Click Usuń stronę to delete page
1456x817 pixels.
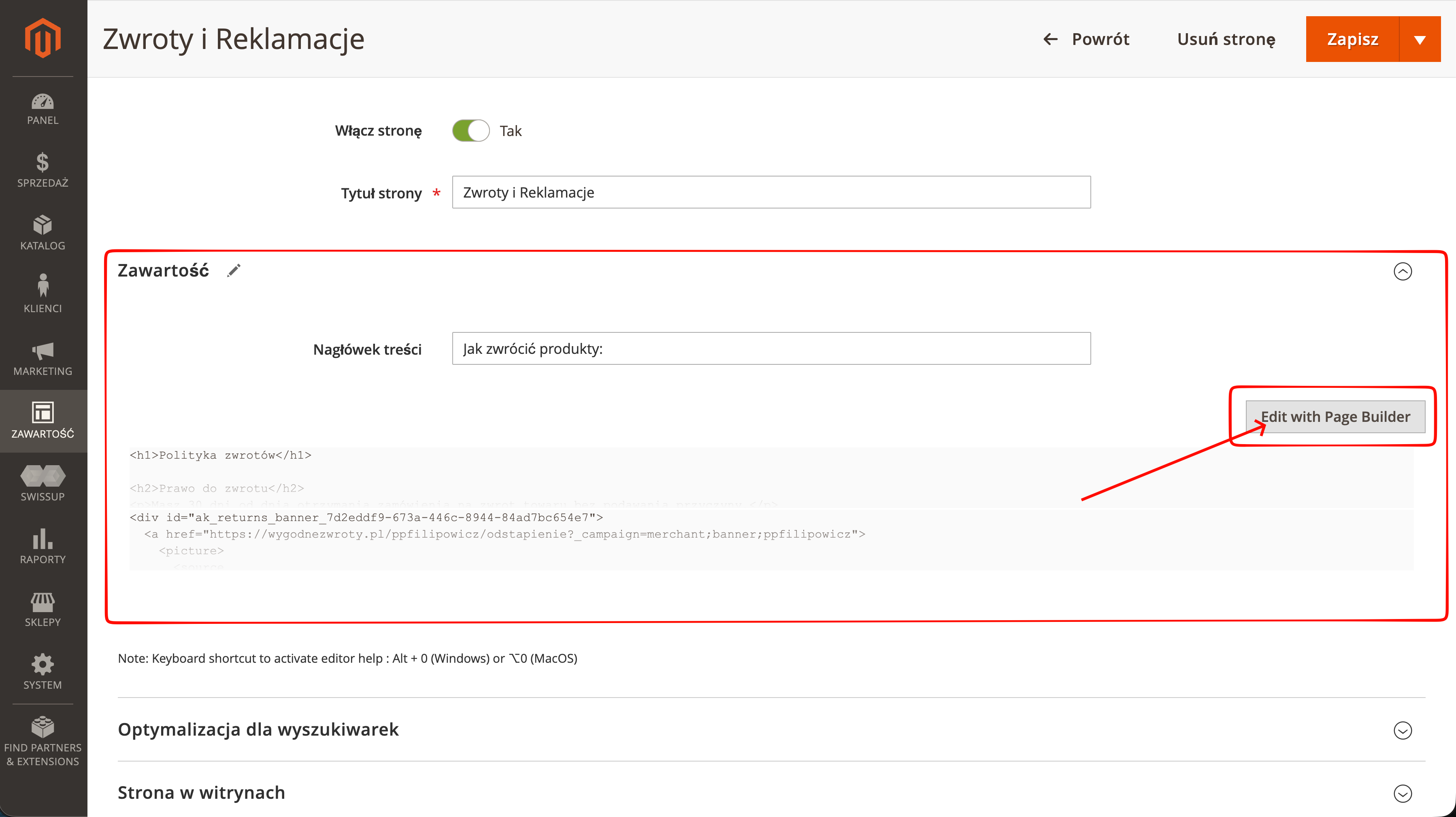(x=1226, y=39)
